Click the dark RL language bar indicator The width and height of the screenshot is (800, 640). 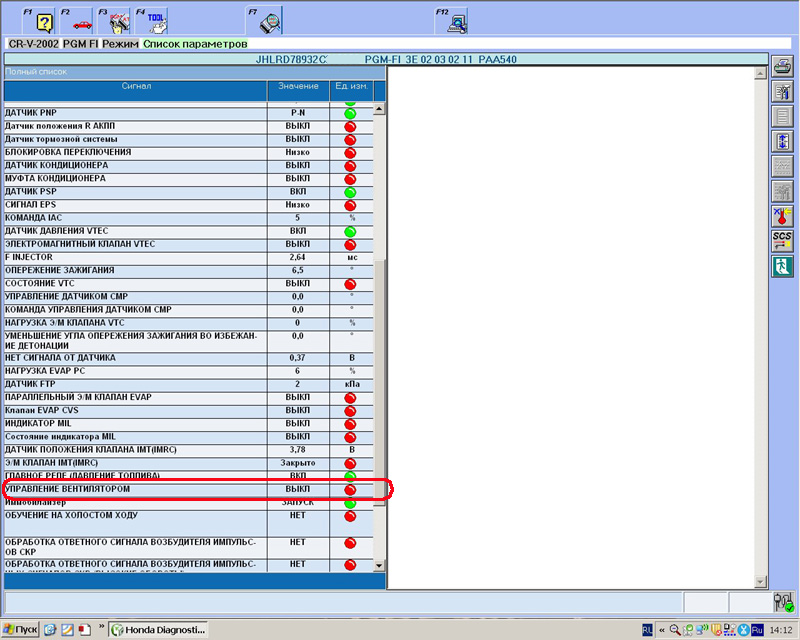pos(647,630)
